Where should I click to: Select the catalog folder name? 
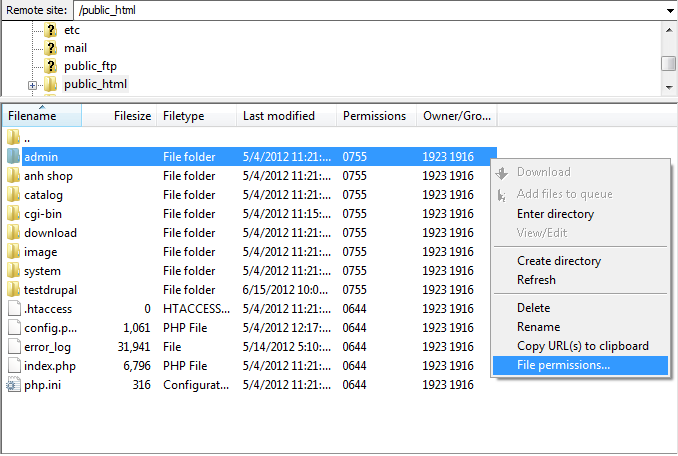pos(43,195)
